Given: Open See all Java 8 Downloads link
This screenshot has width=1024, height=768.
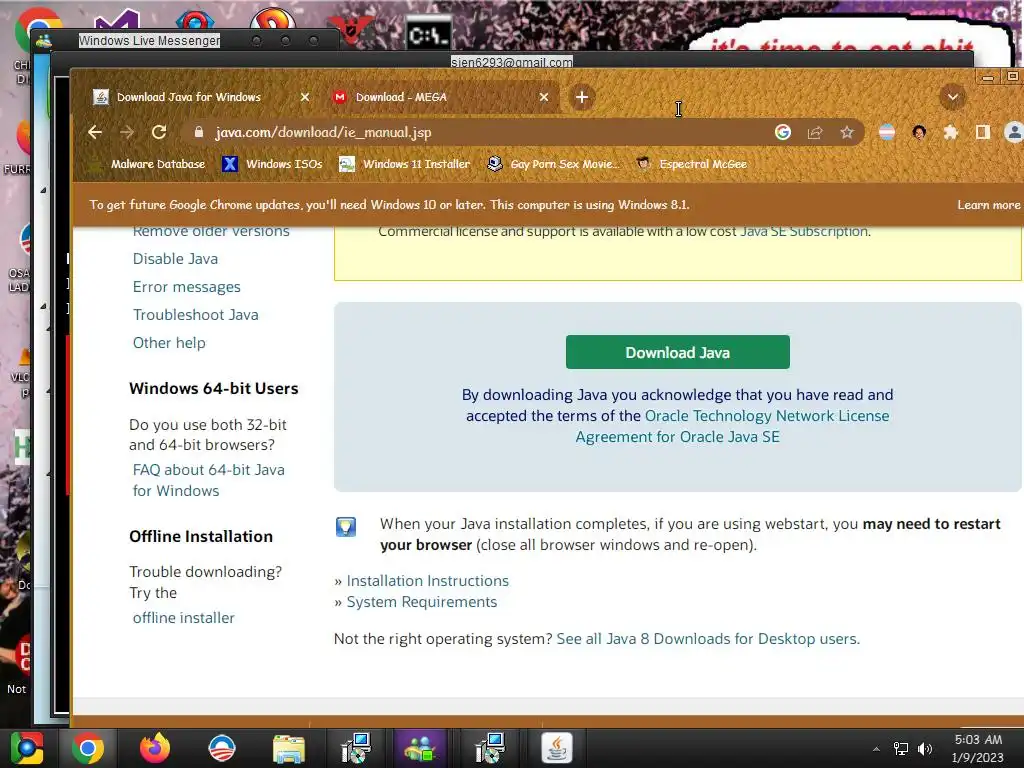Looking at the screenshot, I should pos(708,639).
